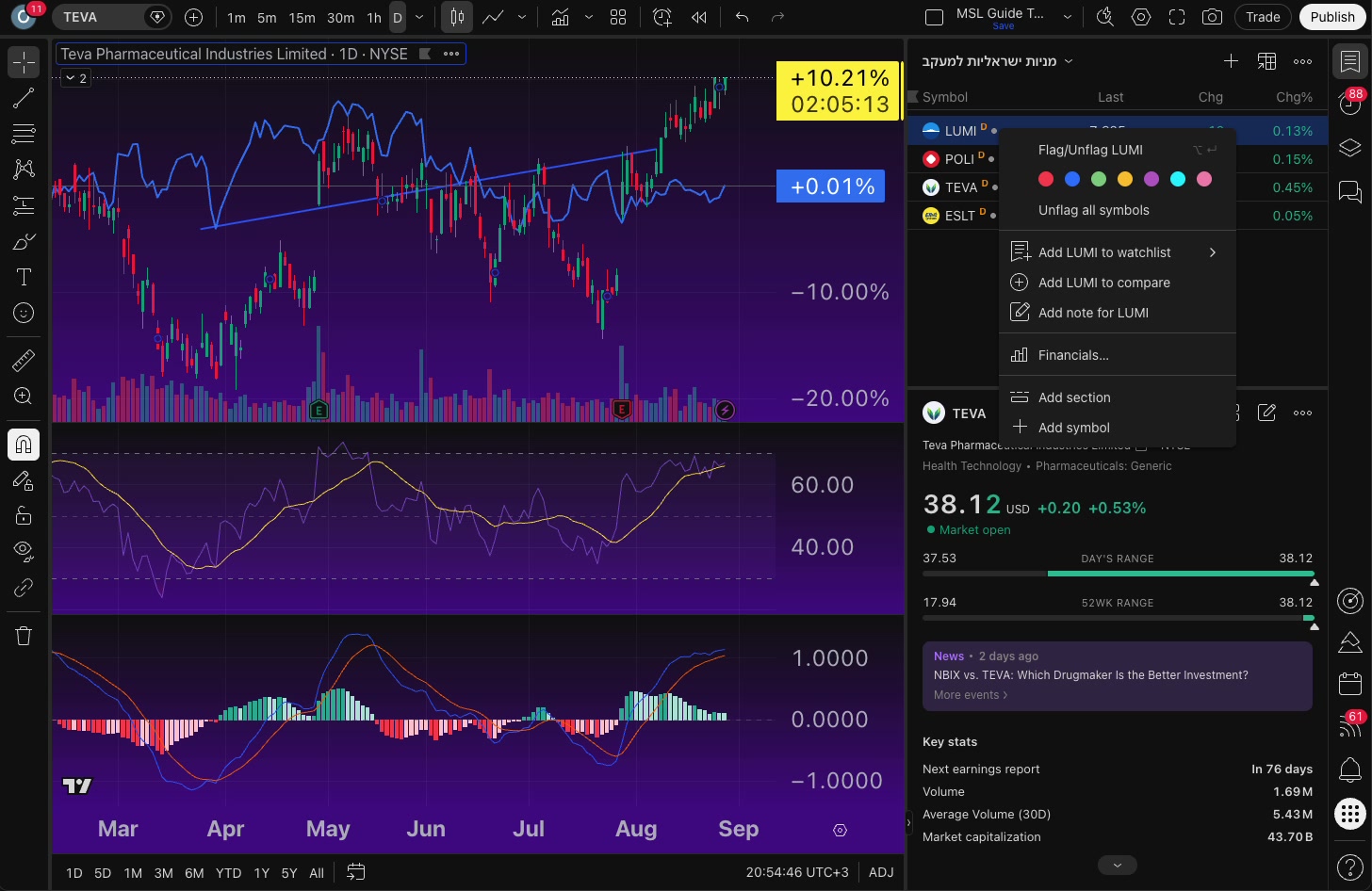Activate the zoom in tool
Screen dimensions: 1372x891
tap(24, 396)
